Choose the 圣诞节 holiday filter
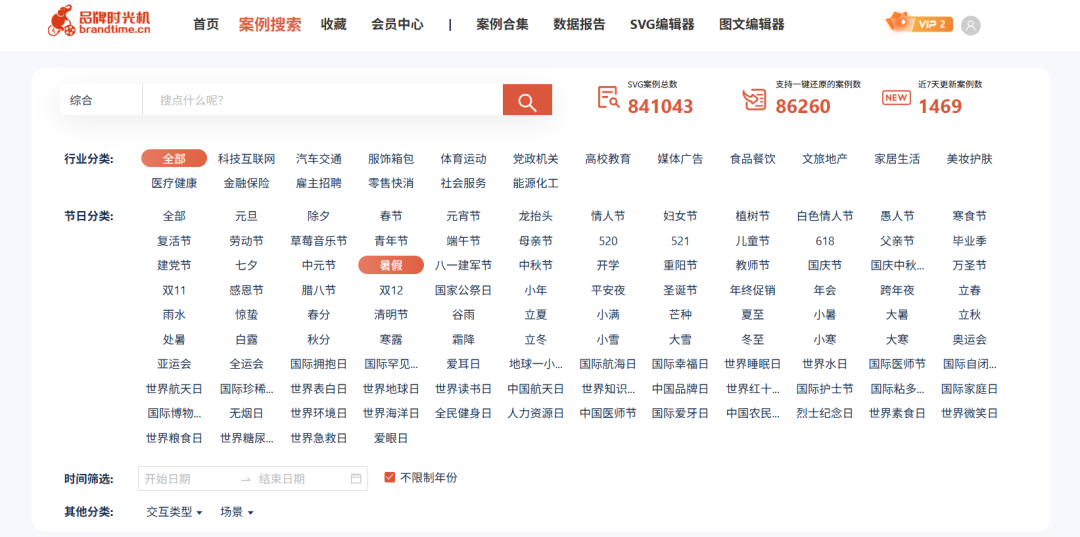The image size is (1080, 537). (681, 290)
